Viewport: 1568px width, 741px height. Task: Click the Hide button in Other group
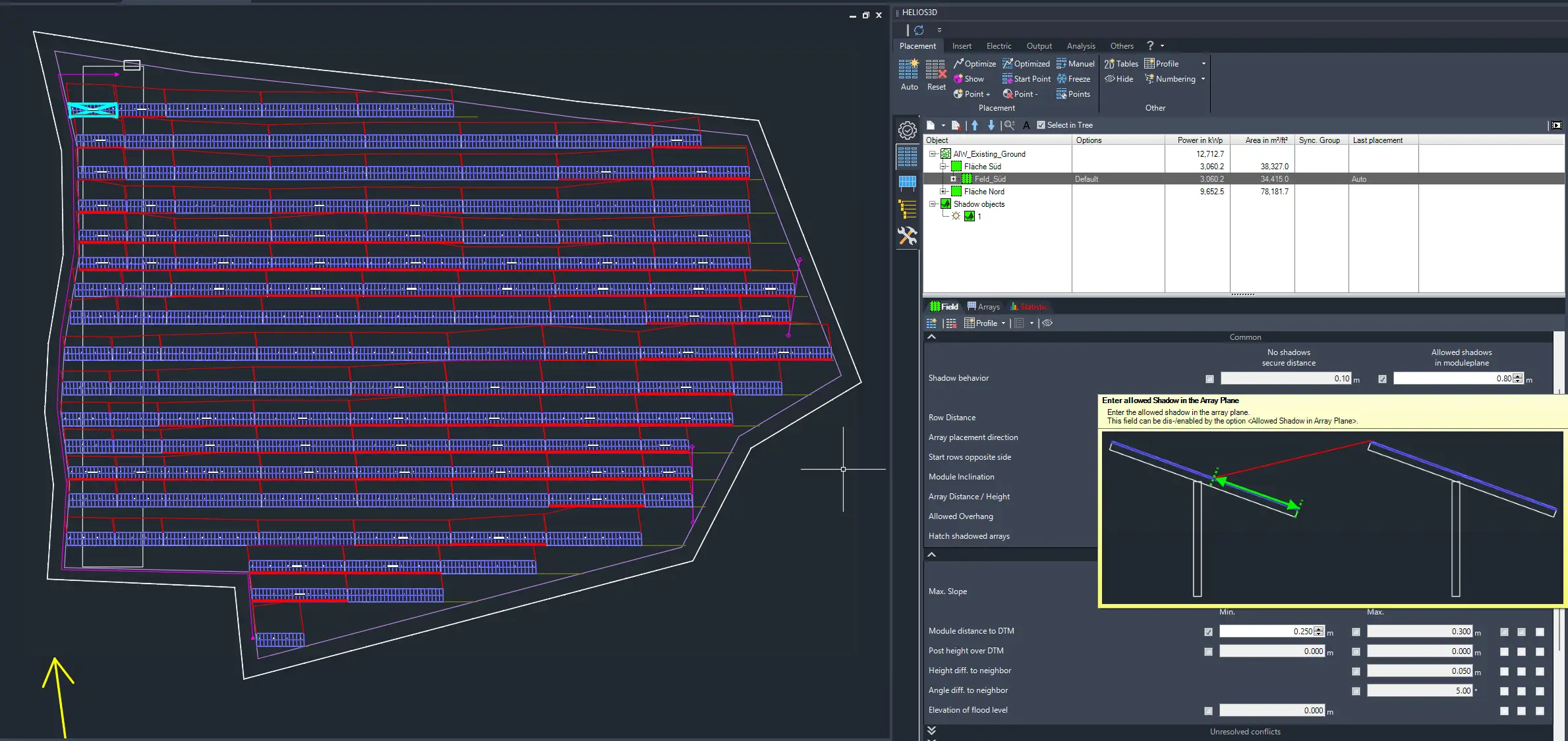click(1119, 79)
